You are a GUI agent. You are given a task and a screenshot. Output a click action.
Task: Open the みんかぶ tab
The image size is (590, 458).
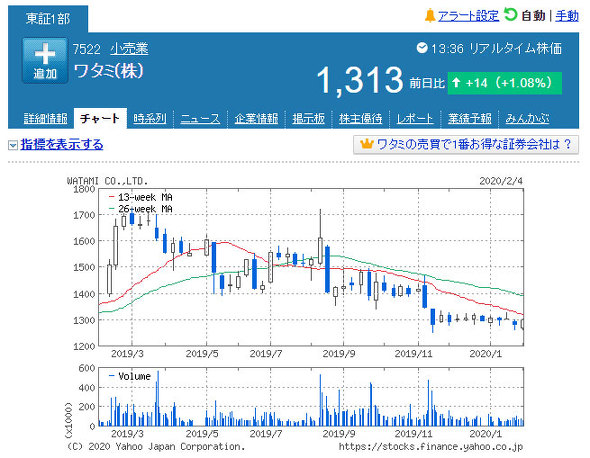coord(527,119)
